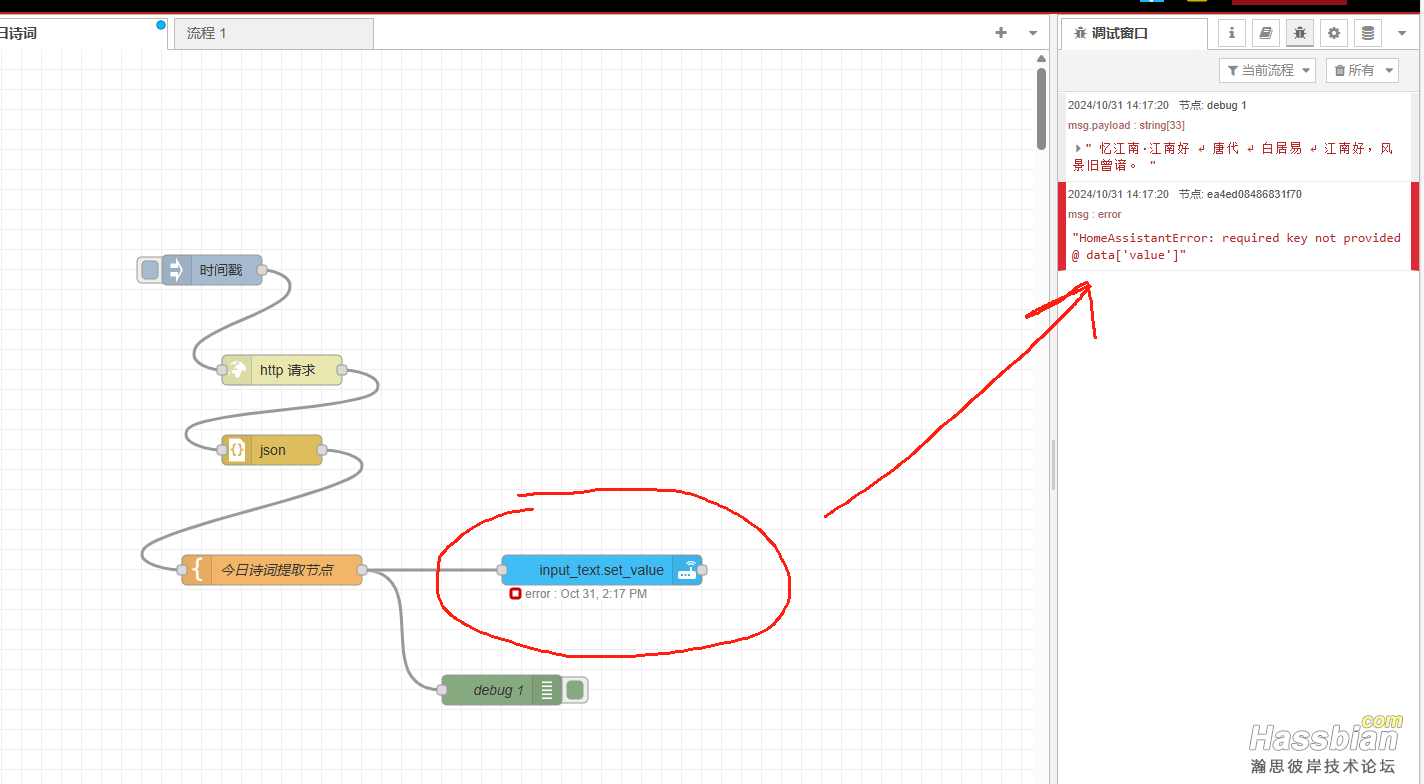Trigger the 时间戳 inject node button
Image resolution: width=1424 pixels, height=784 pixels.
point(150,270)
